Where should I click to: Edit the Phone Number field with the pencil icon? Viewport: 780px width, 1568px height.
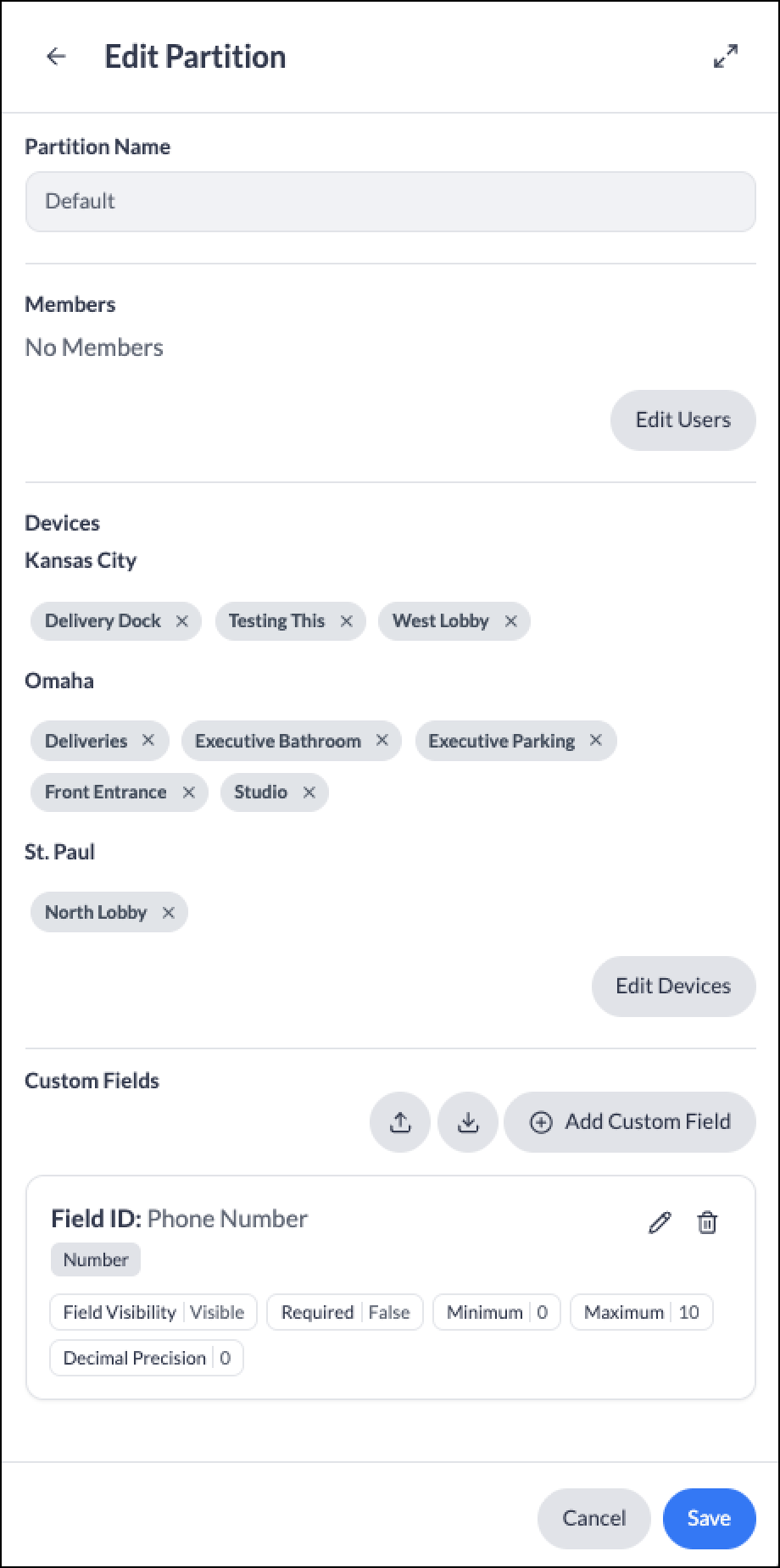click(x=660, y=1222)
